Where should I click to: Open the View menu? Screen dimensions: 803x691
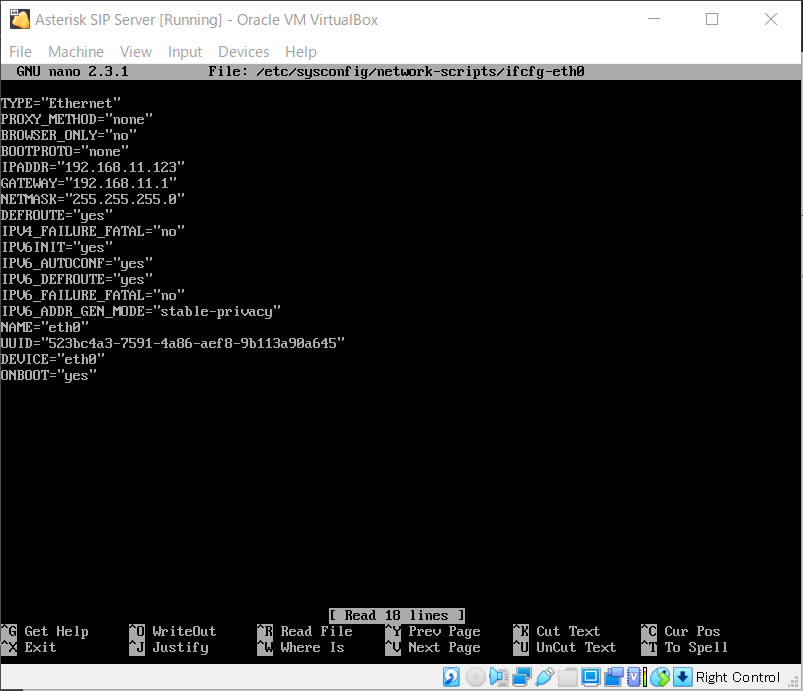136,52
